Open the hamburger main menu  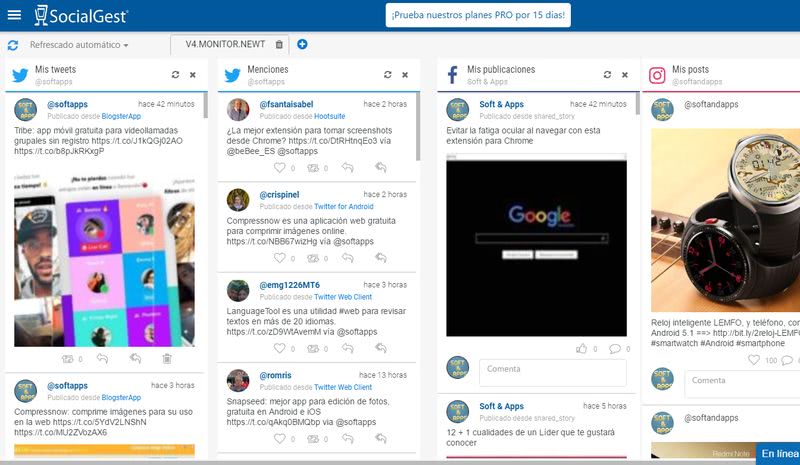pos(14,15)
